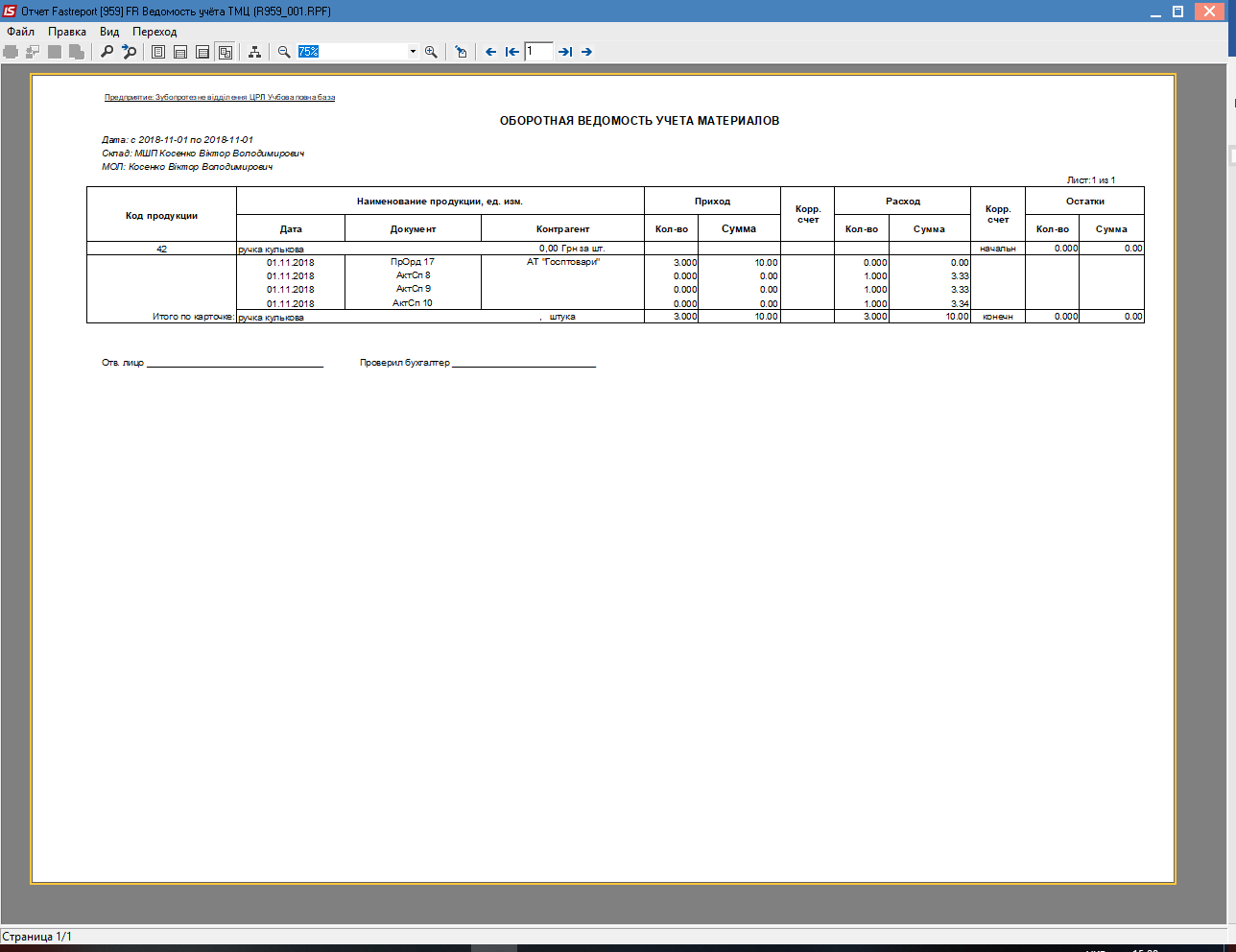This screenshot has width=1236, height=952.
Task: Click the 3.34 expense amount cell
Action: (x=960, y=303)
